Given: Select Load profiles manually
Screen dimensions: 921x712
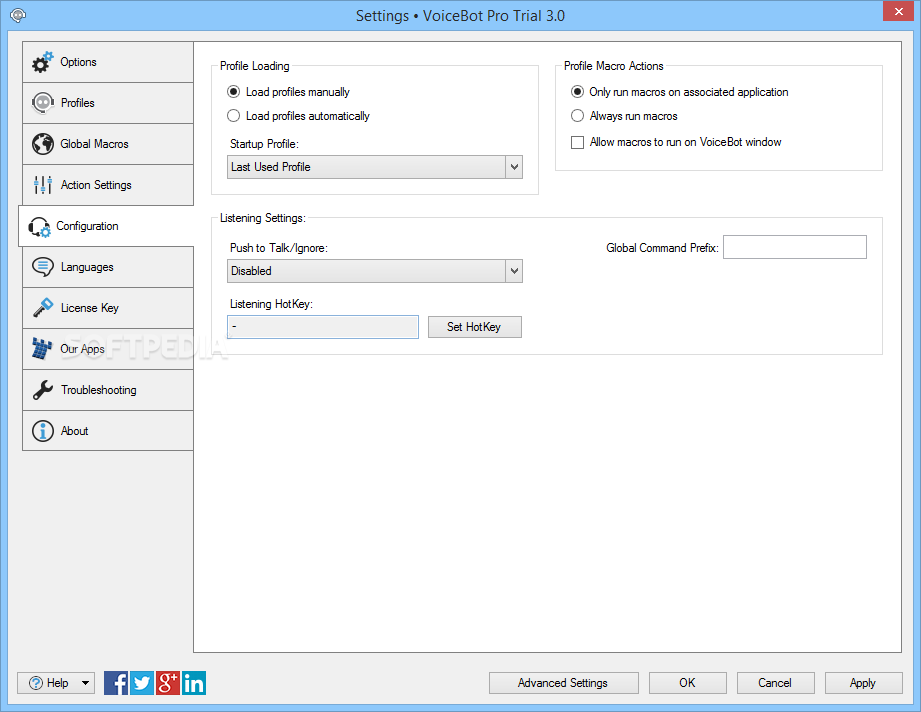Looking at the screenshot, I should pos(288,92).
